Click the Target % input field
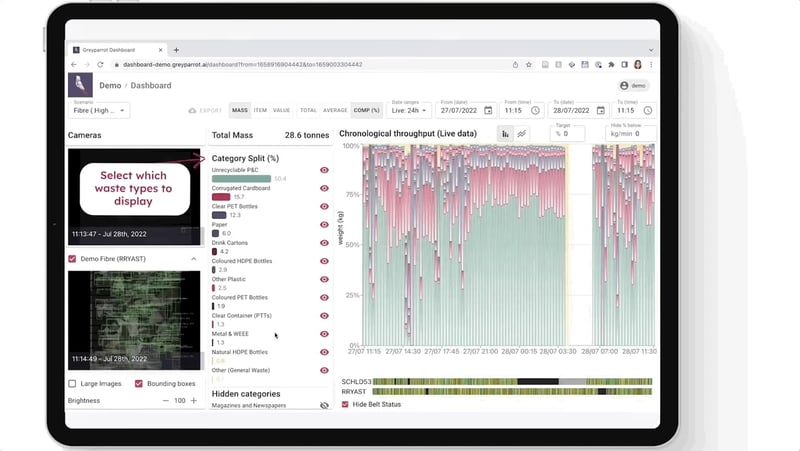Image resolution: width=800 pixels, height=451 pixels. coord(567,134)
